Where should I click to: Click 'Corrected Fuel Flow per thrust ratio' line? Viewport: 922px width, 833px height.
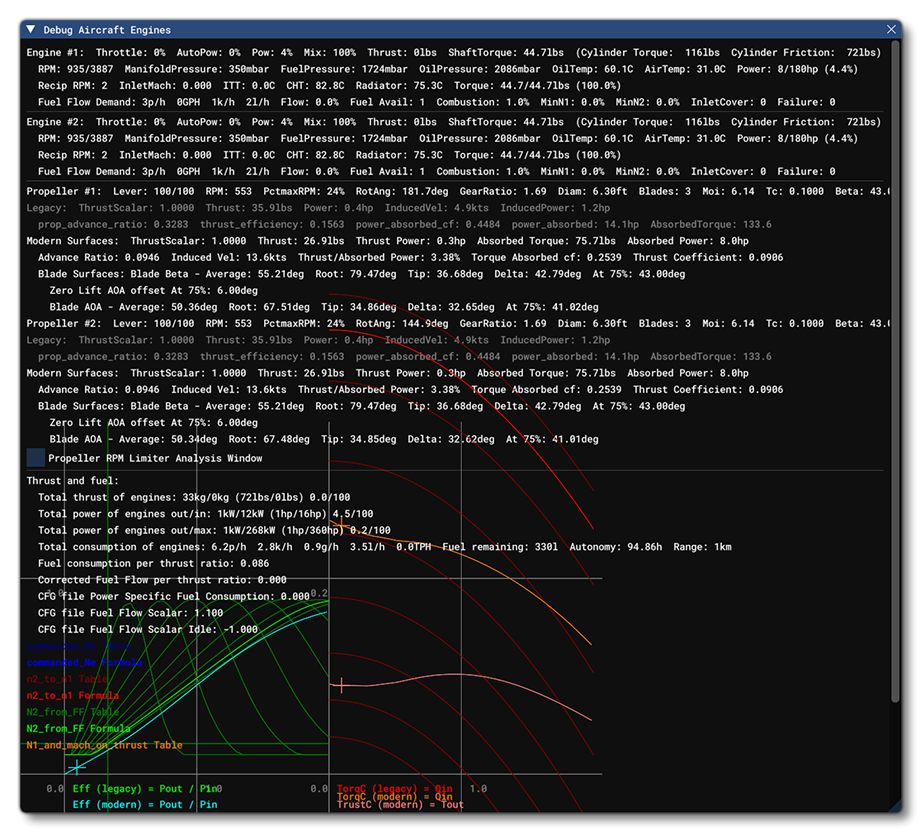point(162,580)
